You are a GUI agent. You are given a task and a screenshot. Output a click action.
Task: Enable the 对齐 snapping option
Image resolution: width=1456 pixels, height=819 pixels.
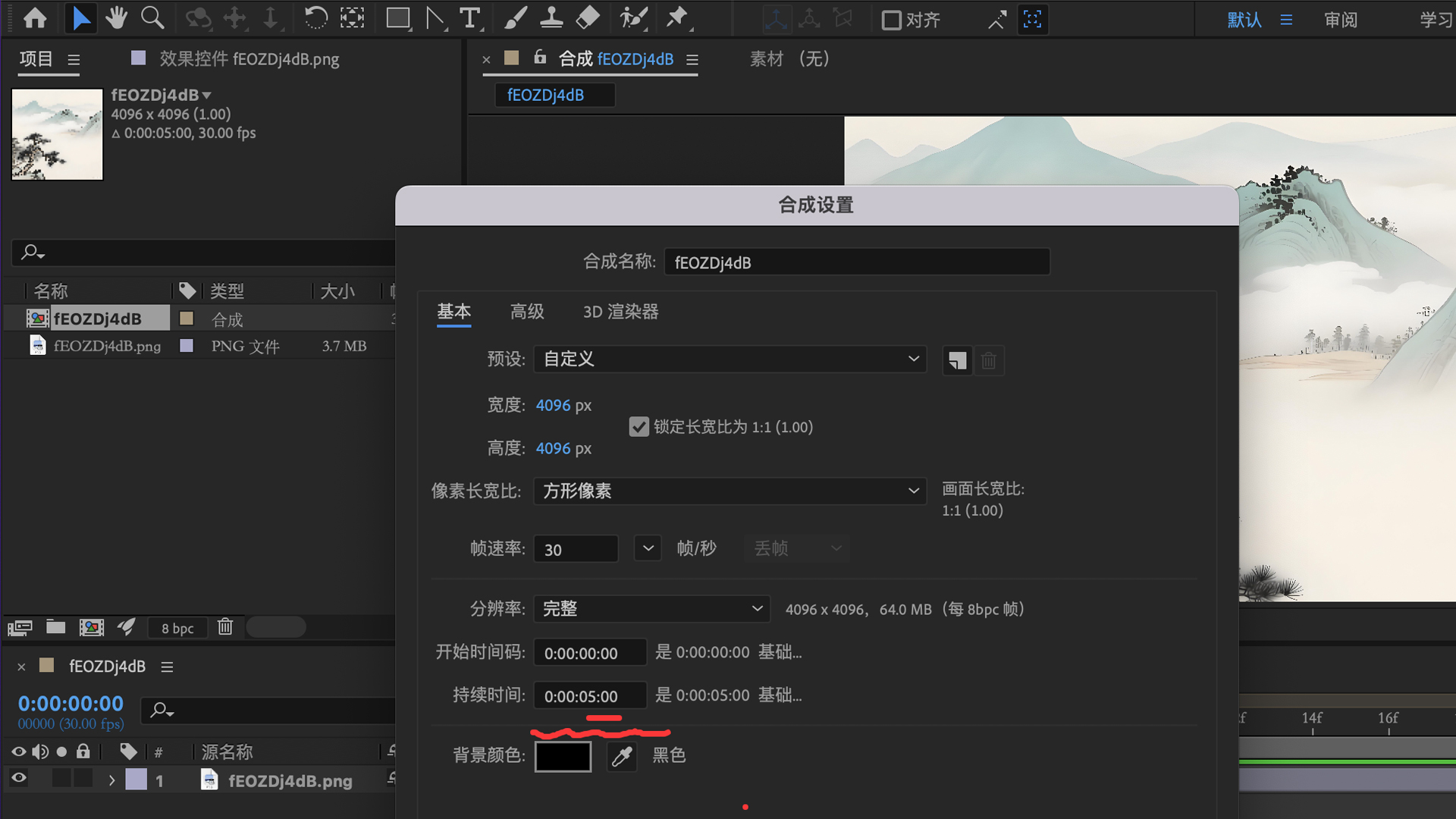pos(893,20)
